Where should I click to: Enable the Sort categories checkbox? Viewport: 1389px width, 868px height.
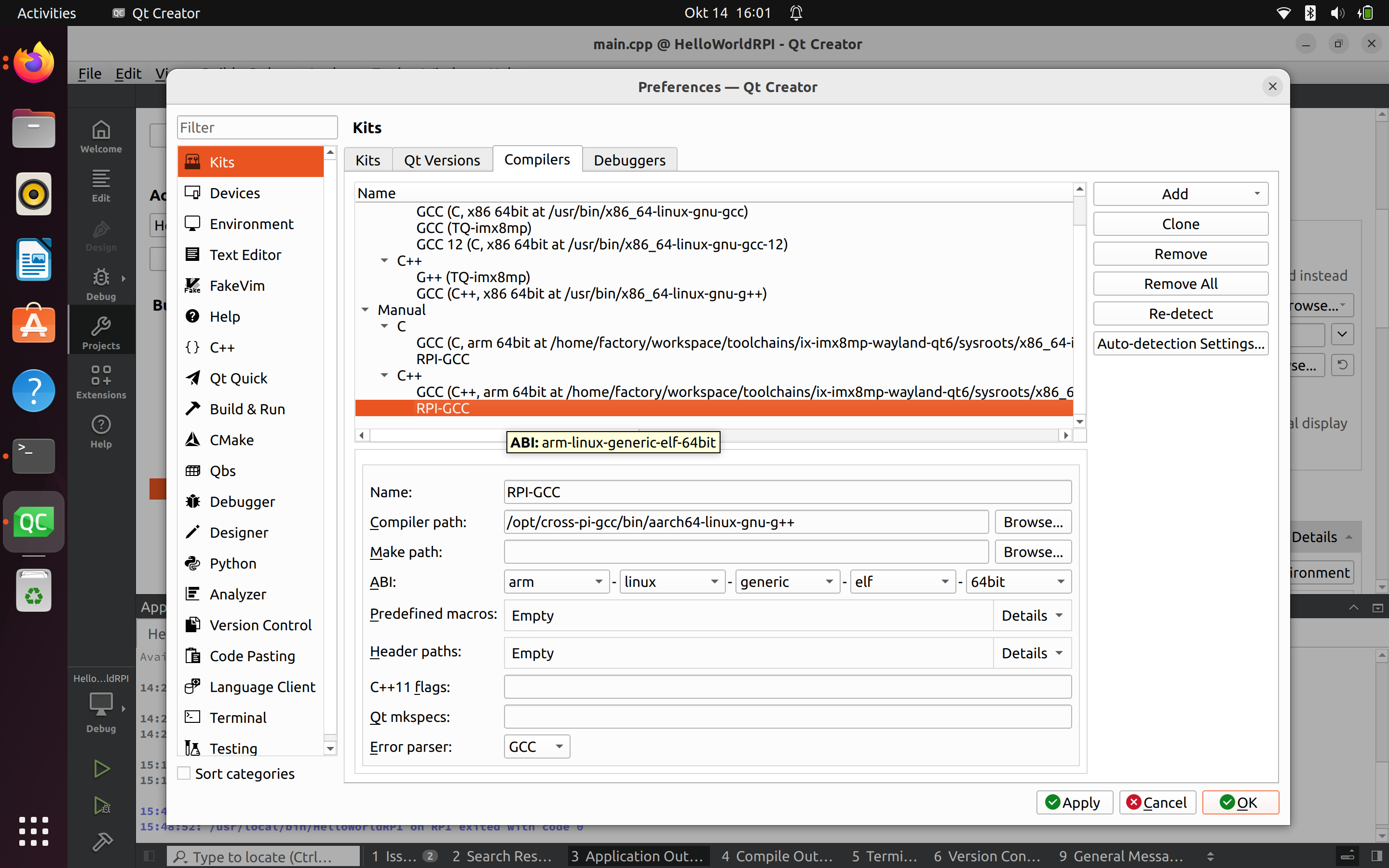click(184, 773)
